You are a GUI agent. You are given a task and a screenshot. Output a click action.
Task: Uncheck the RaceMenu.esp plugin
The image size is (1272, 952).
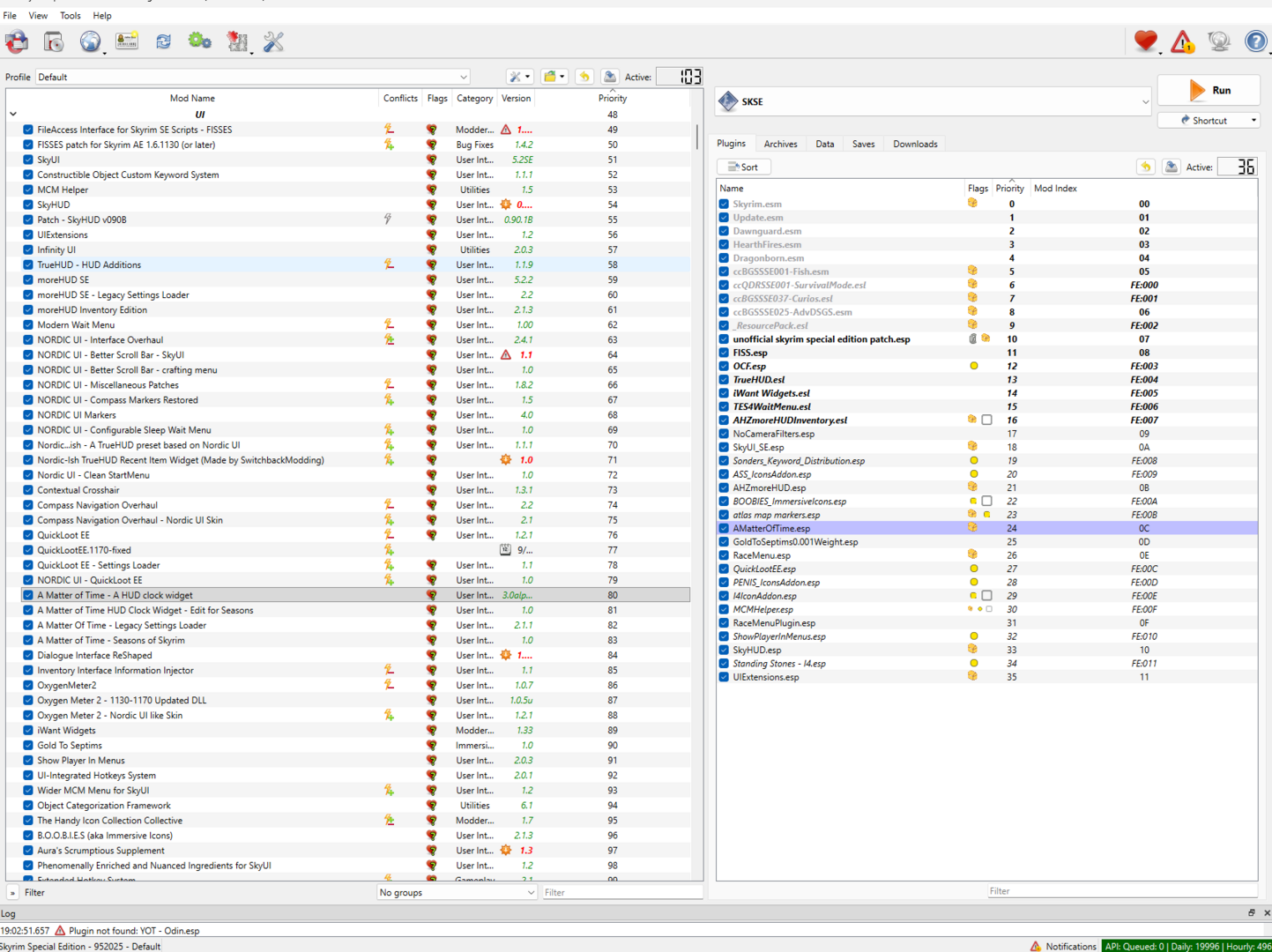pos(724,555)
